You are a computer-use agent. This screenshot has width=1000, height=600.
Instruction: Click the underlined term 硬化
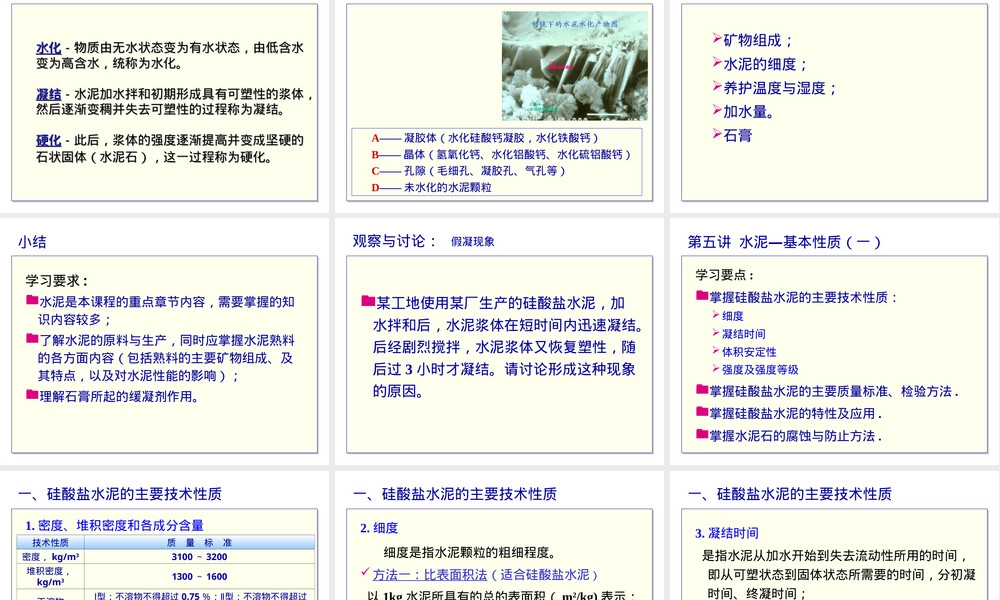pyautogui.click(x=48, y=140)
